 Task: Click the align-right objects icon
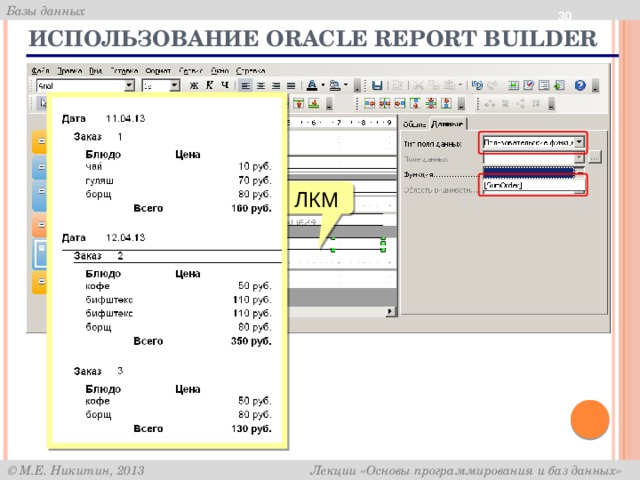point(400,103)
